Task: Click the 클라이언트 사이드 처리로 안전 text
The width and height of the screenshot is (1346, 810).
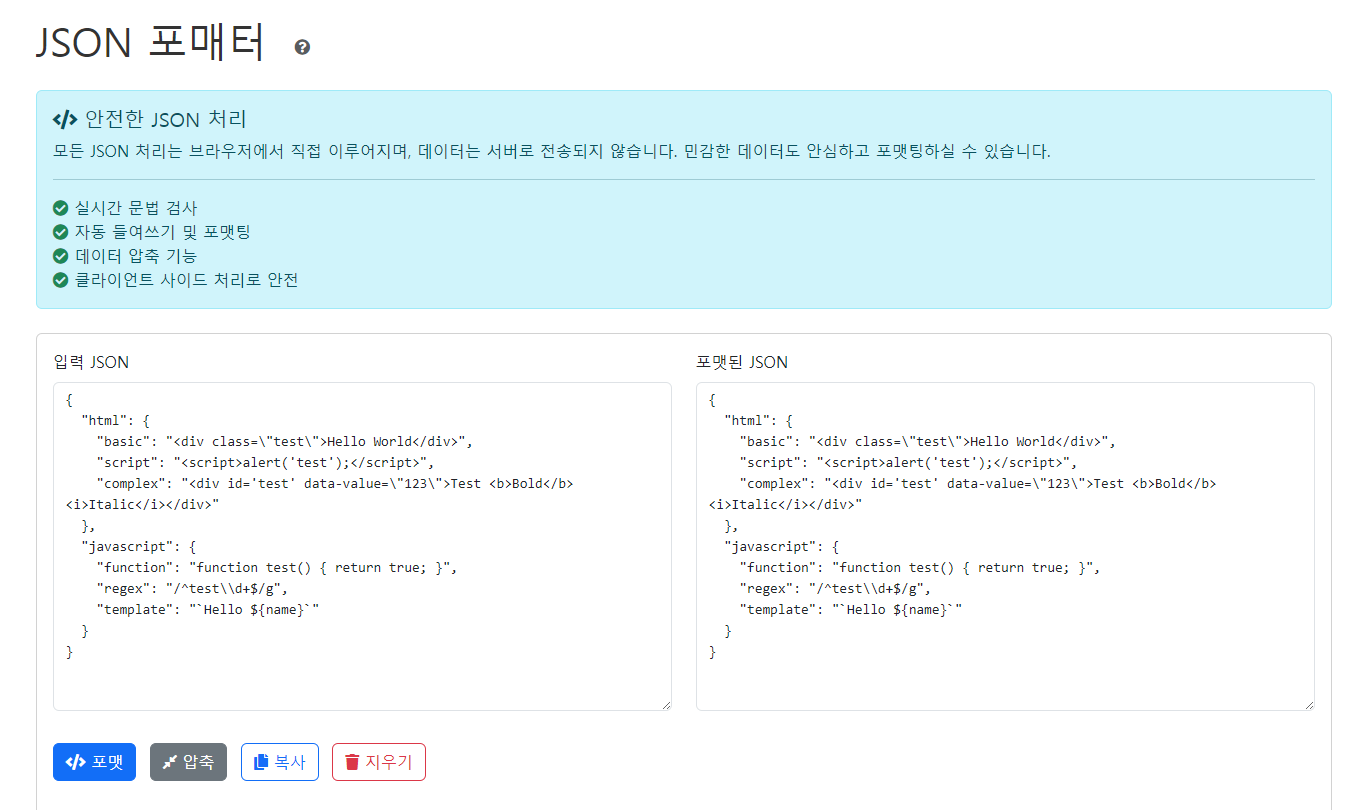Action: pyautogui.click(x=187, y=280)
